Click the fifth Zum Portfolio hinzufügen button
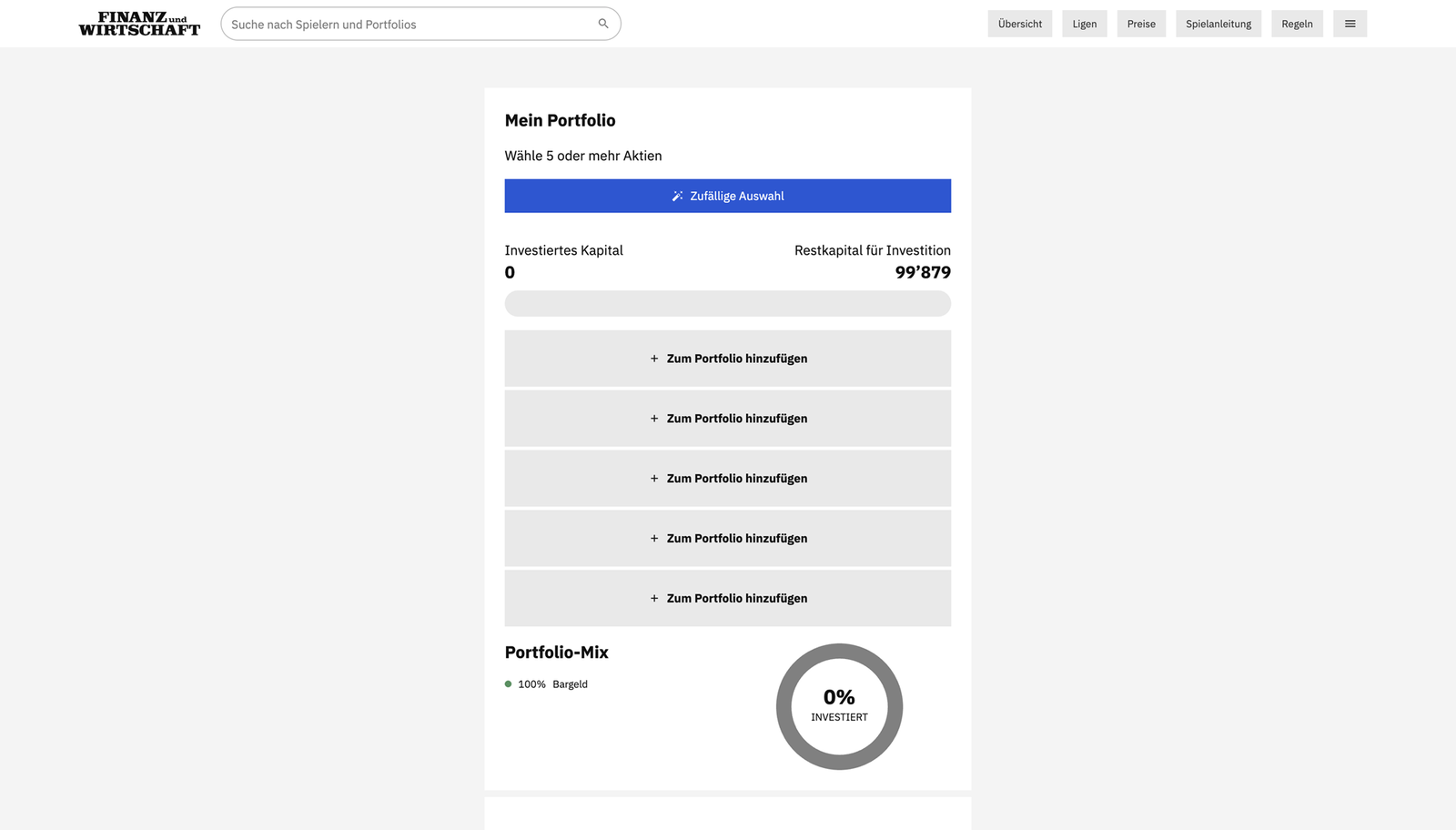 (727, 598)
